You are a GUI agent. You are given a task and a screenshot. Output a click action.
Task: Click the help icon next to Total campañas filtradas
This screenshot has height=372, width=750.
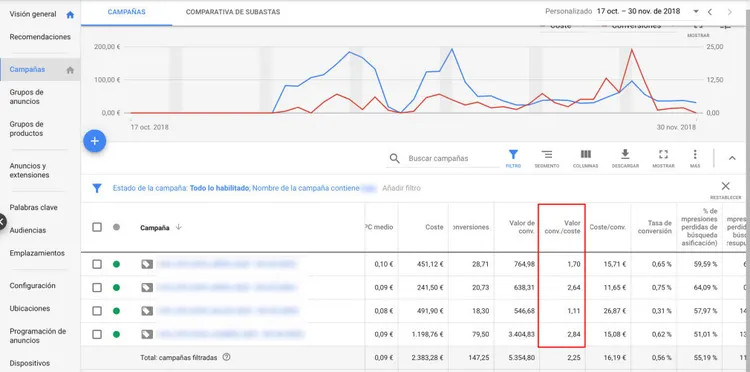pos(227,357)
